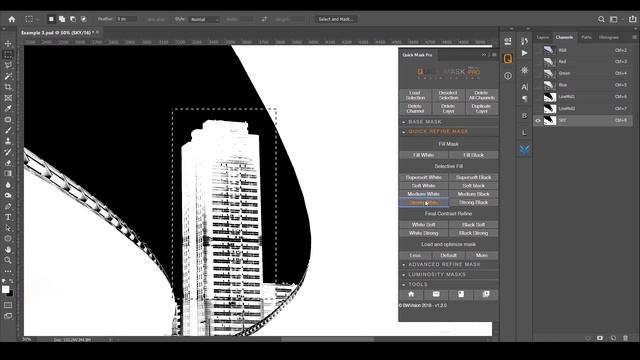
Task: Click home icon in Quick Mask Pro tools
Action: tap(411, 294)
